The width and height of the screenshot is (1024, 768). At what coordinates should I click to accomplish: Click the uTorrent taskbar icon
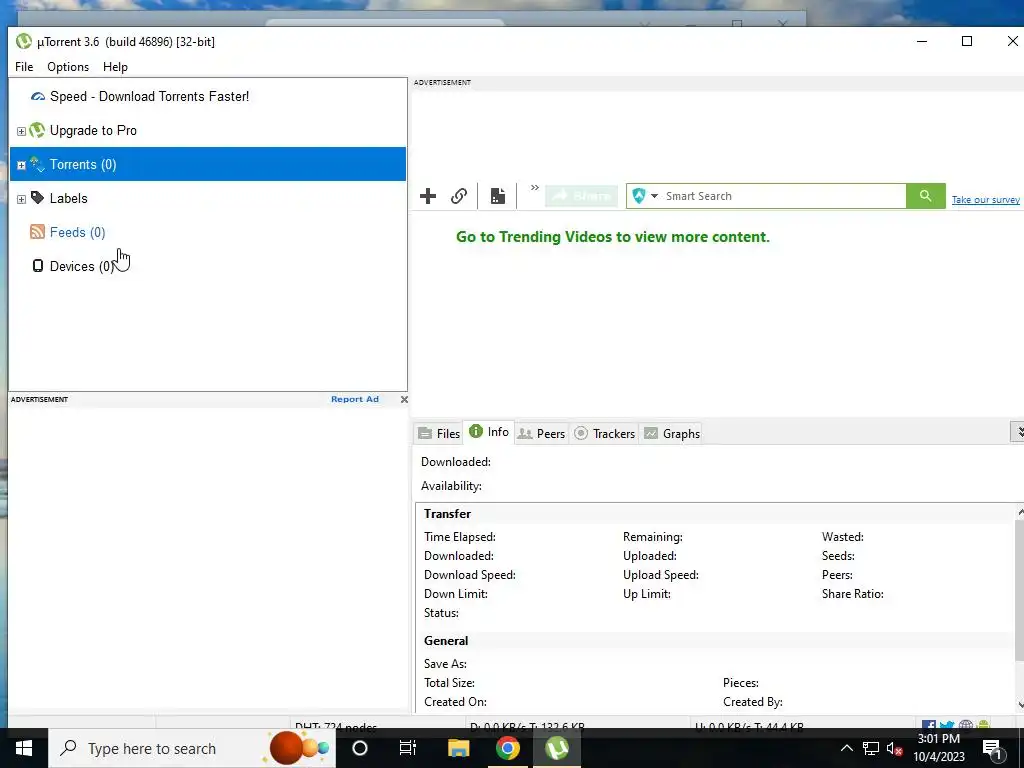[557, 748]
